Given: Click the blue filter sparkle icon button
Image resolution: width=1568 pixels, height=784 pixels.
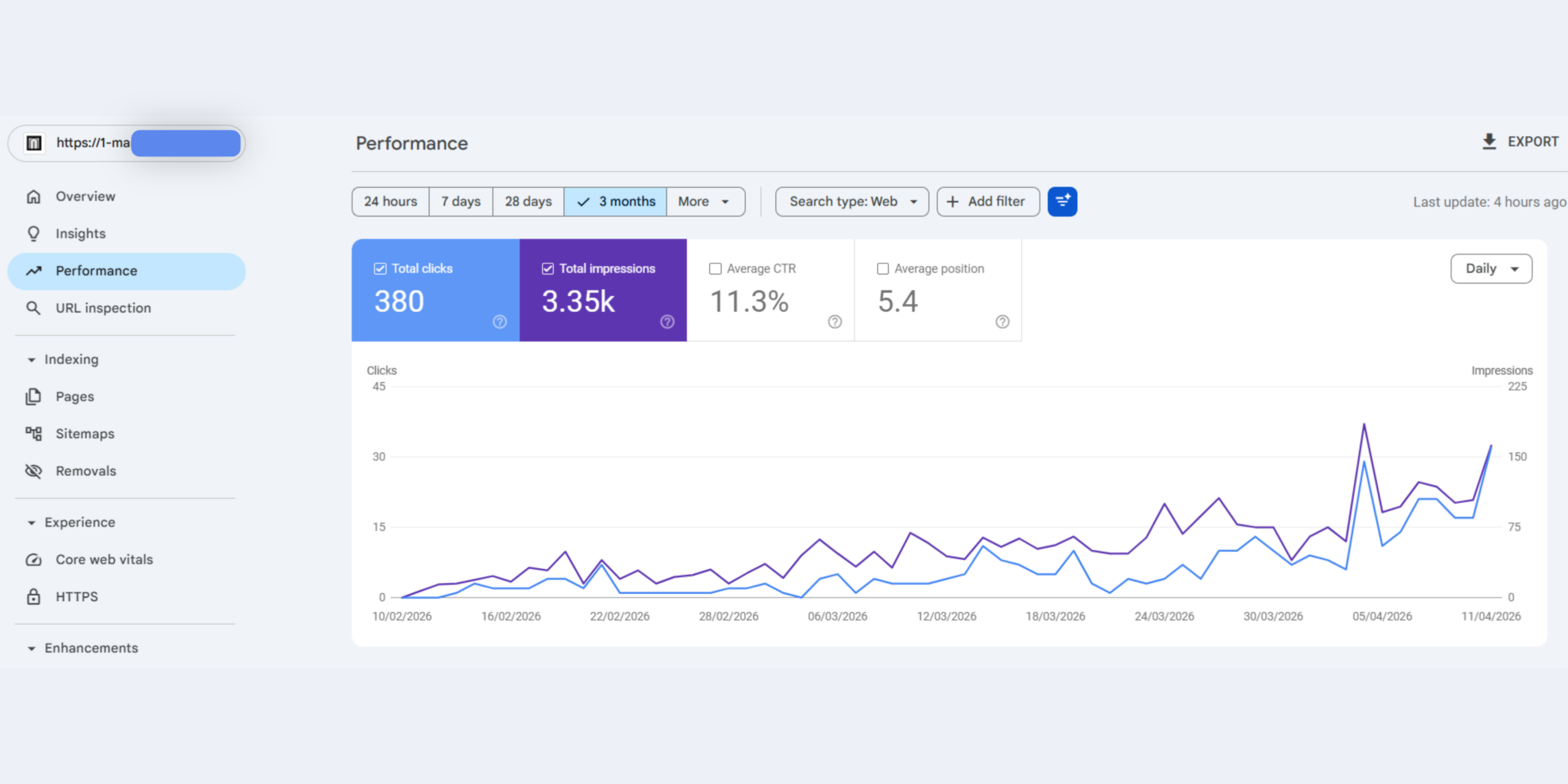Looking at the screenshot, I should (x=1062, y=202).
